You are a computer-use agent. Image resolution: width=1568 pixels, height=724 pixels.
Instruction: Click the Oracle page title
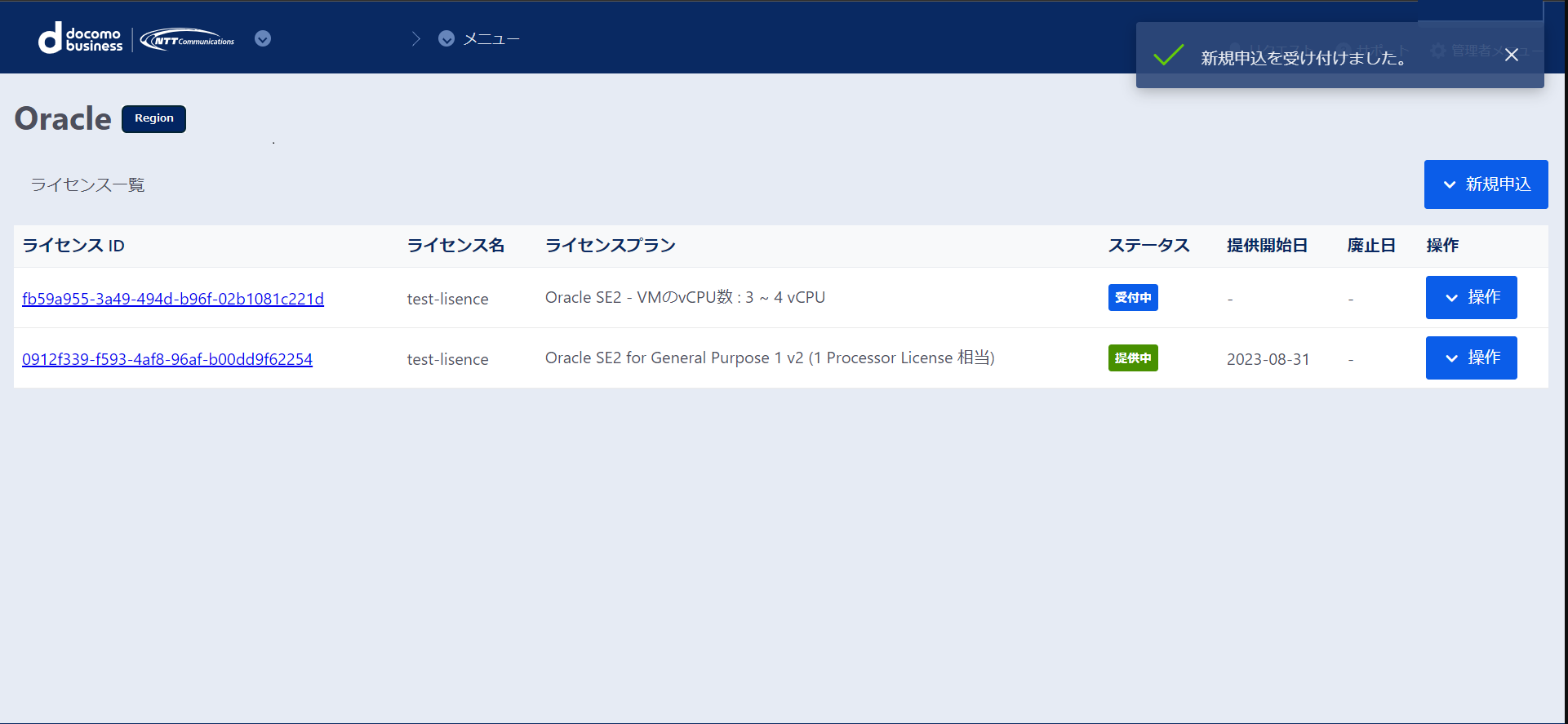point(63,119)
